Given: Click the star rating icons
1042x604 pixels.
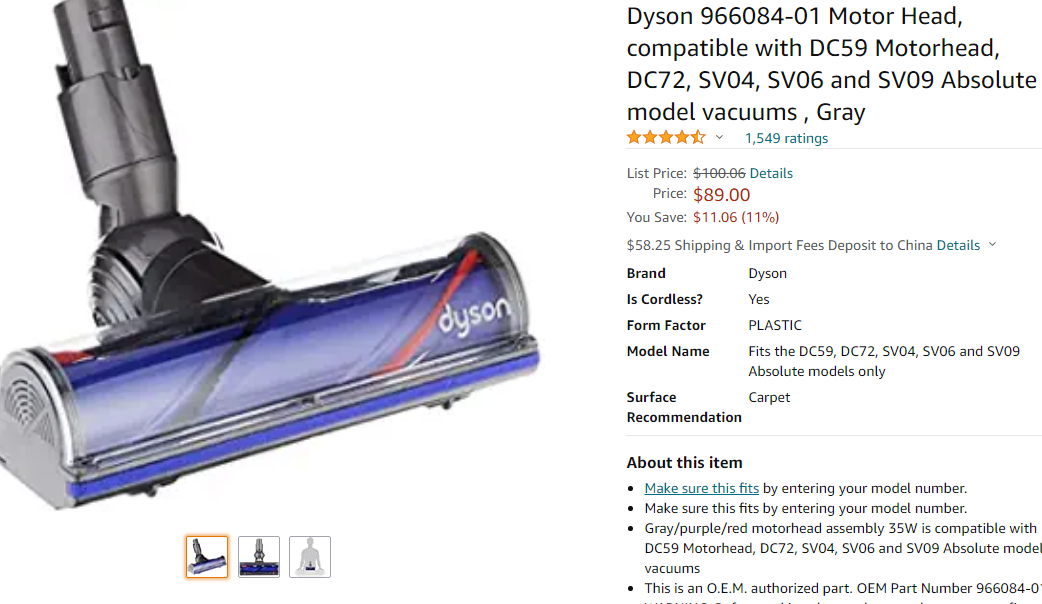Looking at the screenshot, I should coord(665,138).
